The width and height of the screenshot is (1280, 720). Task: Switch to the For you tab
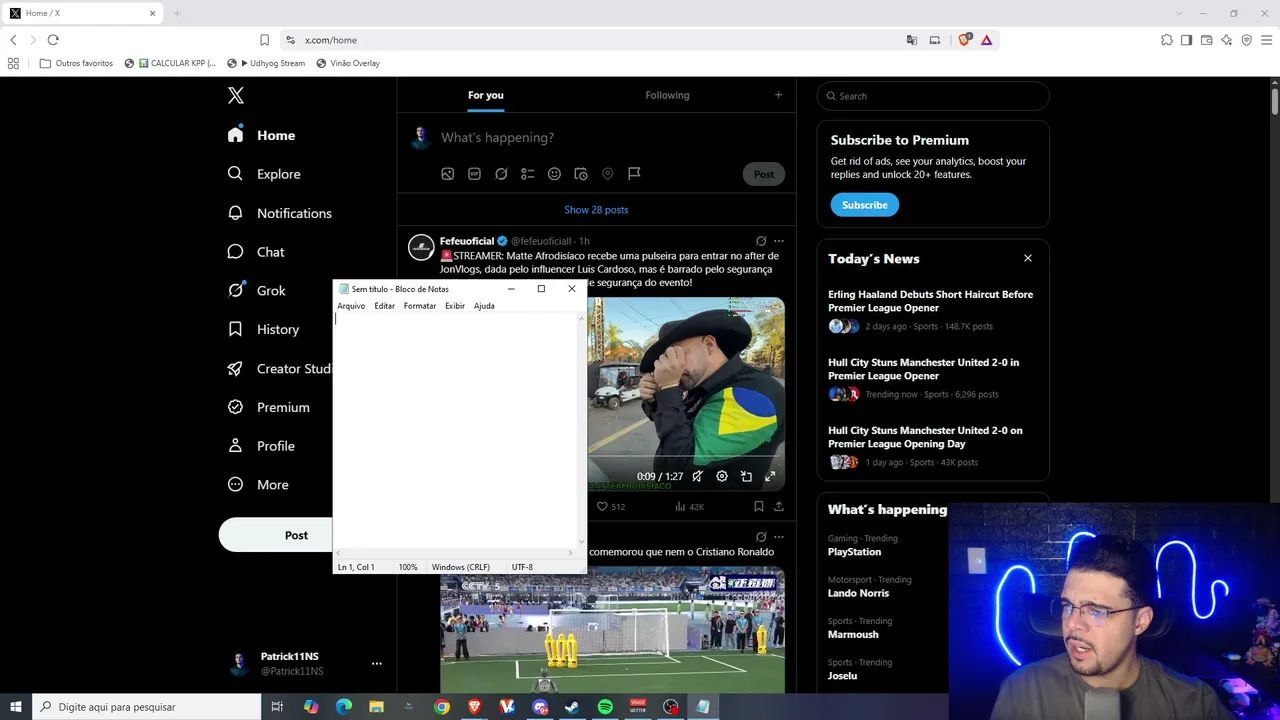(x=486, y=95)
